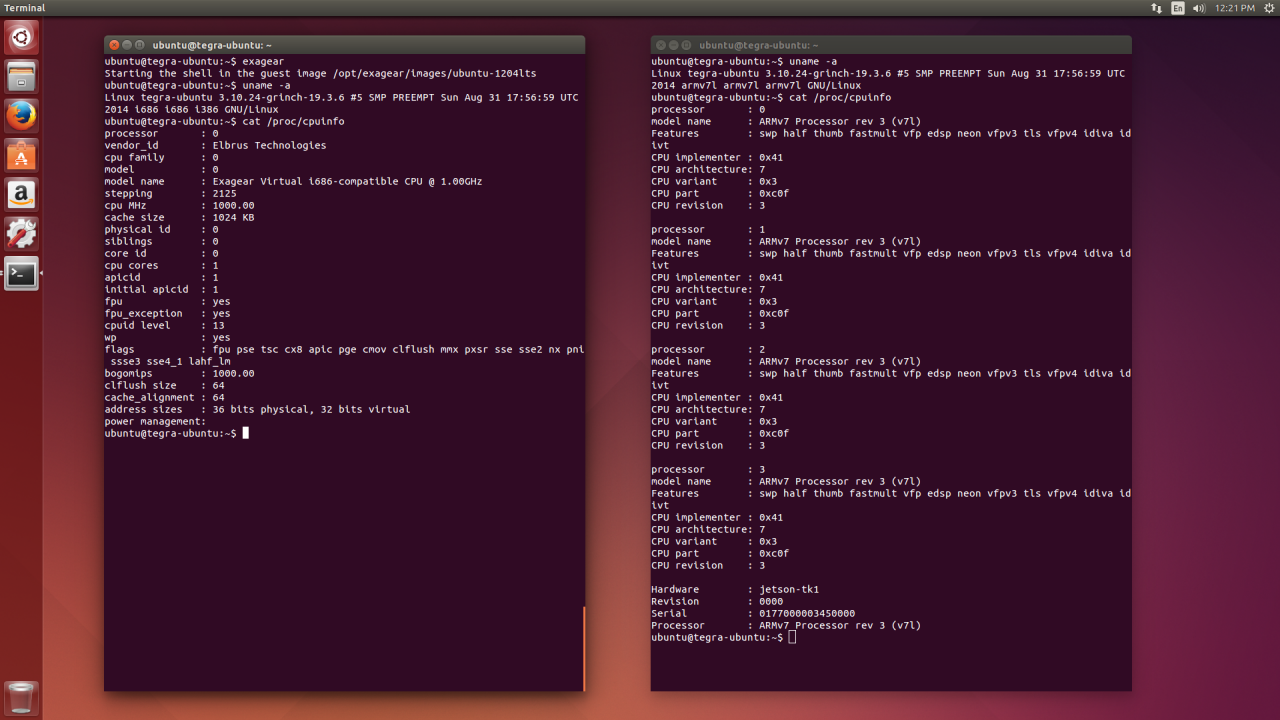Click the Serial number '0177000003450000'
The height and width of the screenshot is (720, 1280).
[807, 613]
